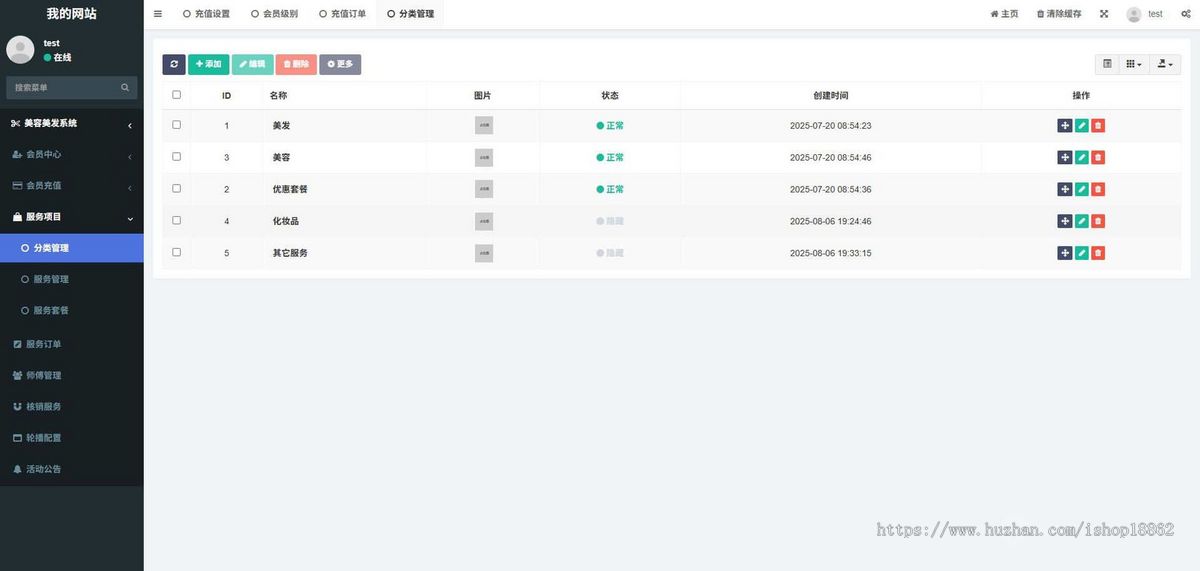The width and height of the screenshot is (1200, 571).
Task: Open 服务套餐 in the sidebar
Action: pyautogui.click(x=72, y=310)
